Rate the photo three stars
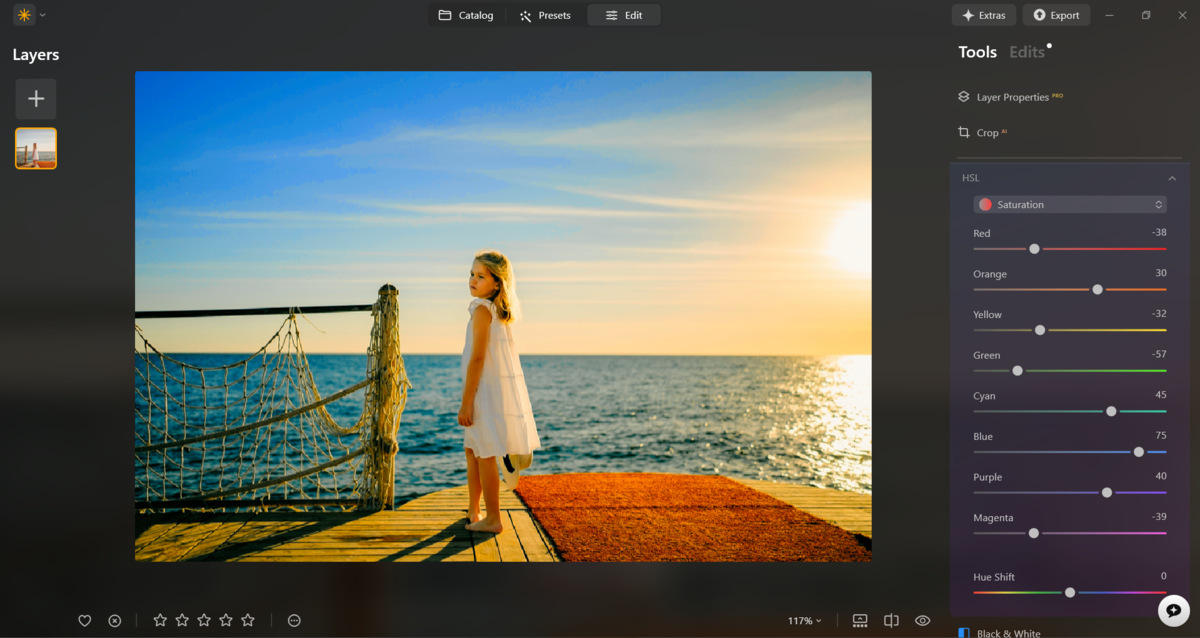 (x=204, y=620)
